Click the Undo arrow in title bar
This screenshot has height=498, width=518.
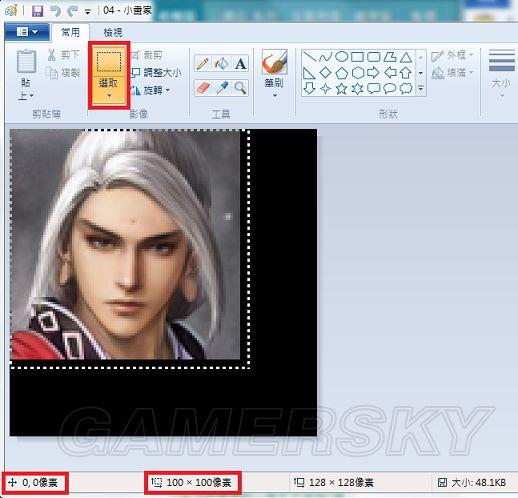coord(55,11)
